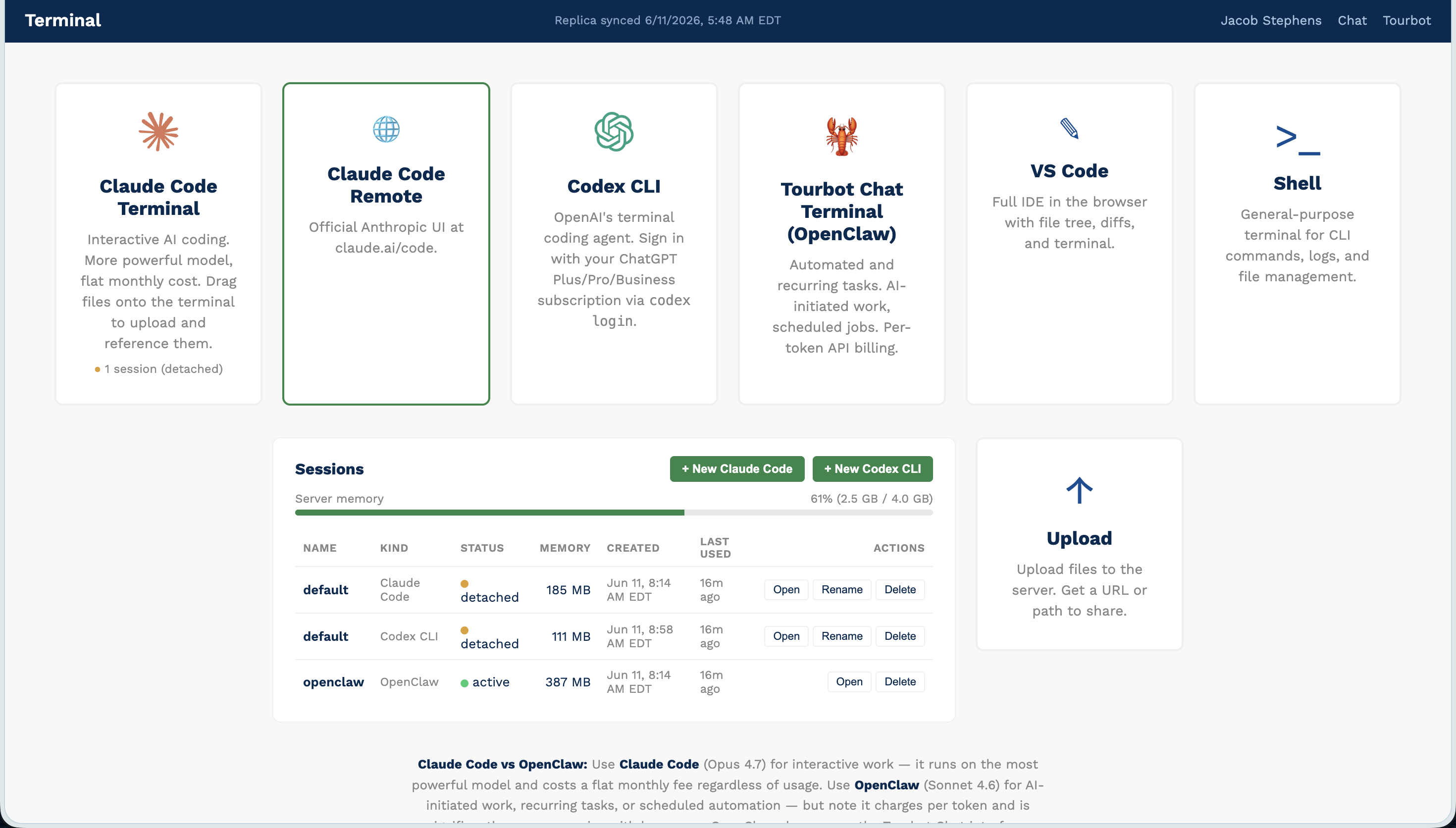This screenshot has height=828, width=1456.
Task: Create a new Codex CLI session
Action: [x=873, y=468]
